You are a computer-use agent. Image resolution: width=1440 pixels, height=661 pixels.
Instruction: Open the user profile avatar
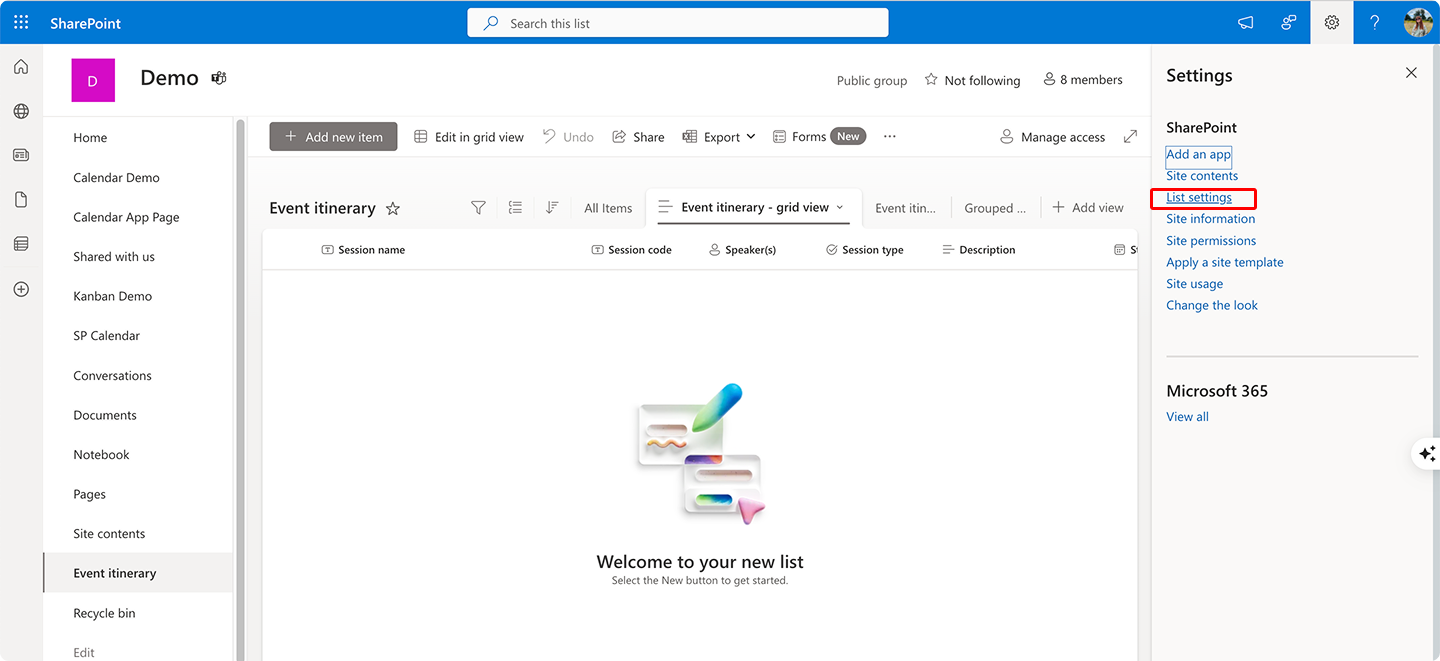(x=1418, y=22)
